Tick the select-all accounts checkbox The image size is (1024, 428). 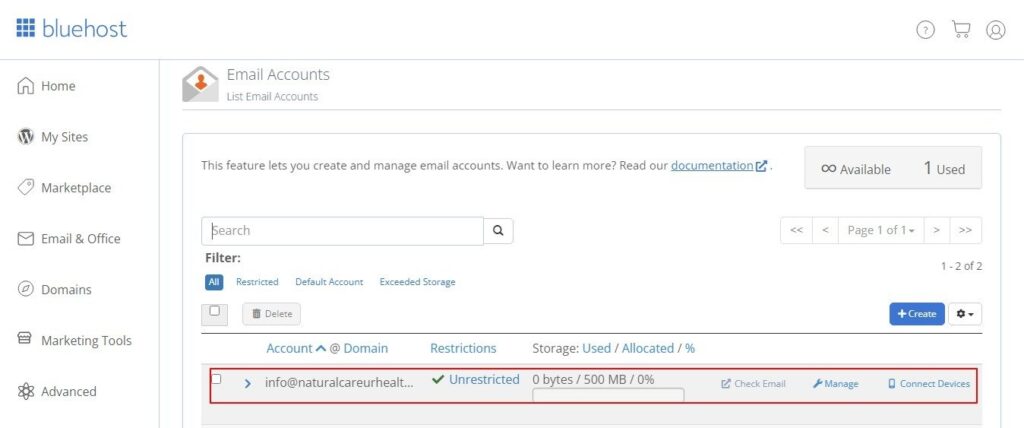point(215,312)
